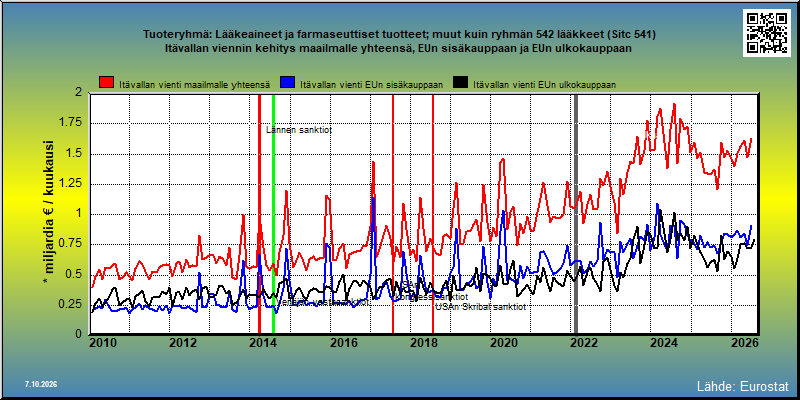Click the black legend swatch
Viewport: 800px width, 400px height.
click(x=461, y=83)
